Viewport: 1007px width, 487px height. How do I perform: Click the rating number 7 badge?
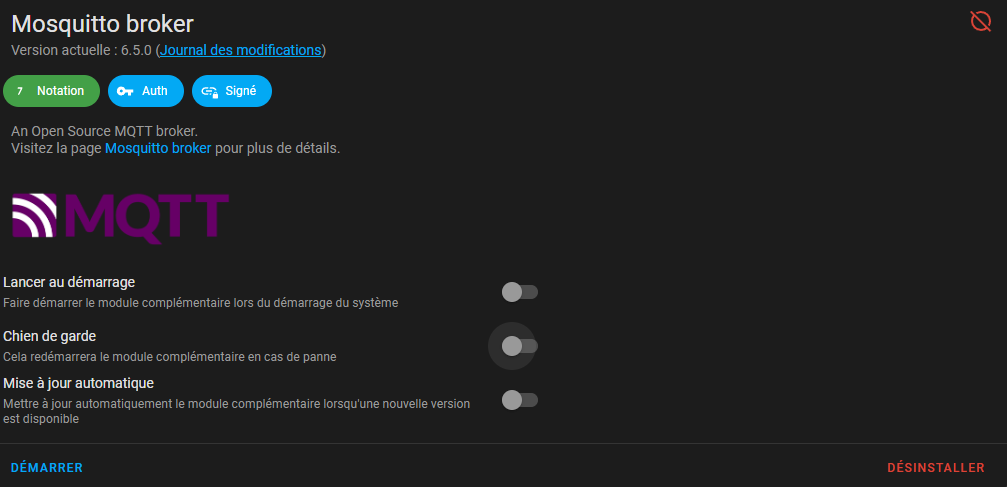tap(20, 91)
